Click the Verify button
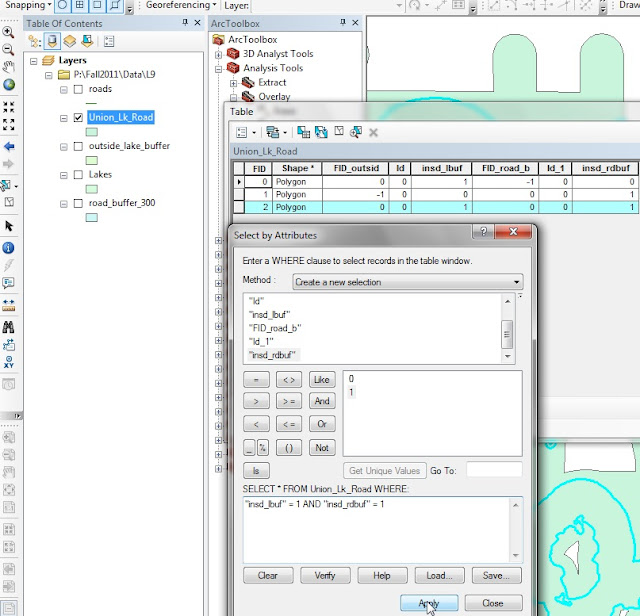Image resolution: width=640 pixels, height=616 pixels. coord(325,576)
